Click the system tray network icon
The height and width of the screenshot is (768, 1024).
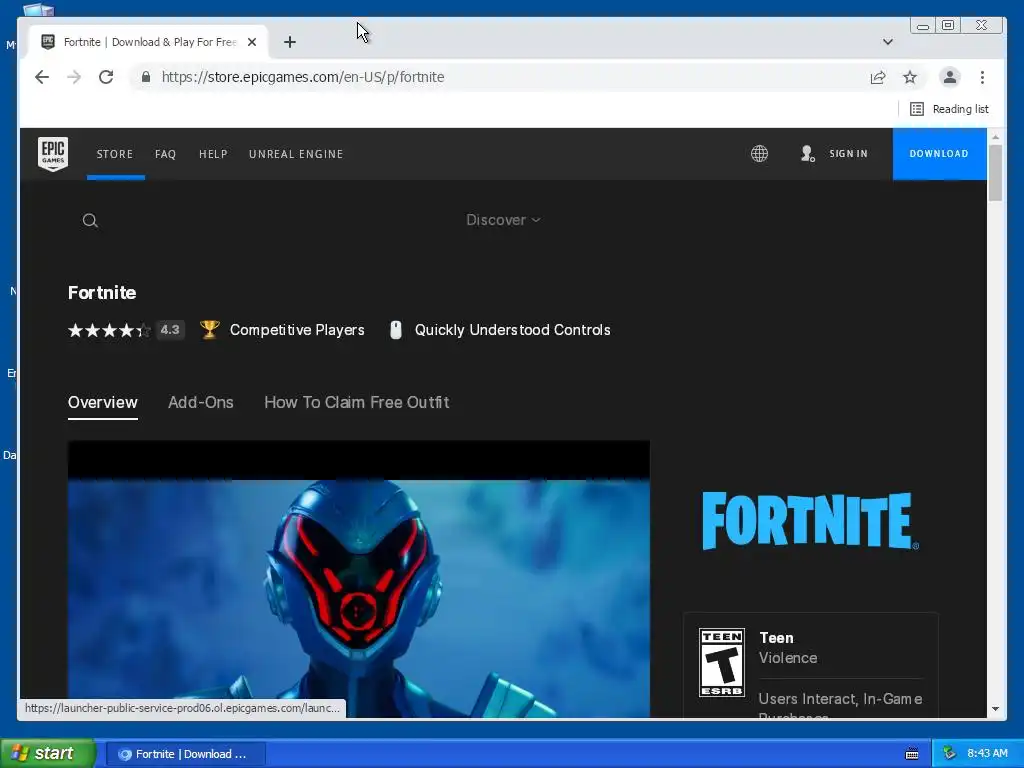949,754
